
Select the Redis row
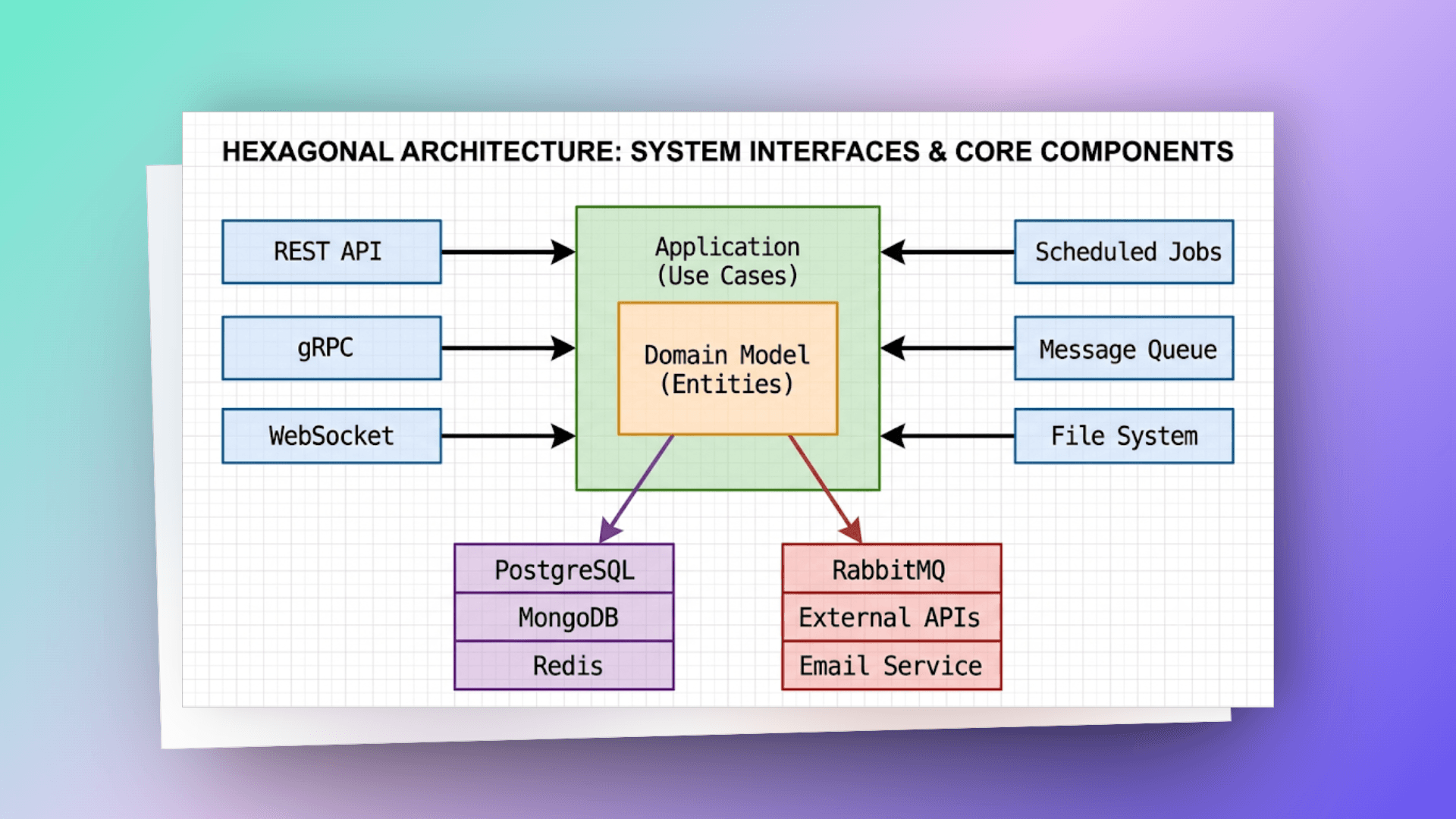click(564, 666)
